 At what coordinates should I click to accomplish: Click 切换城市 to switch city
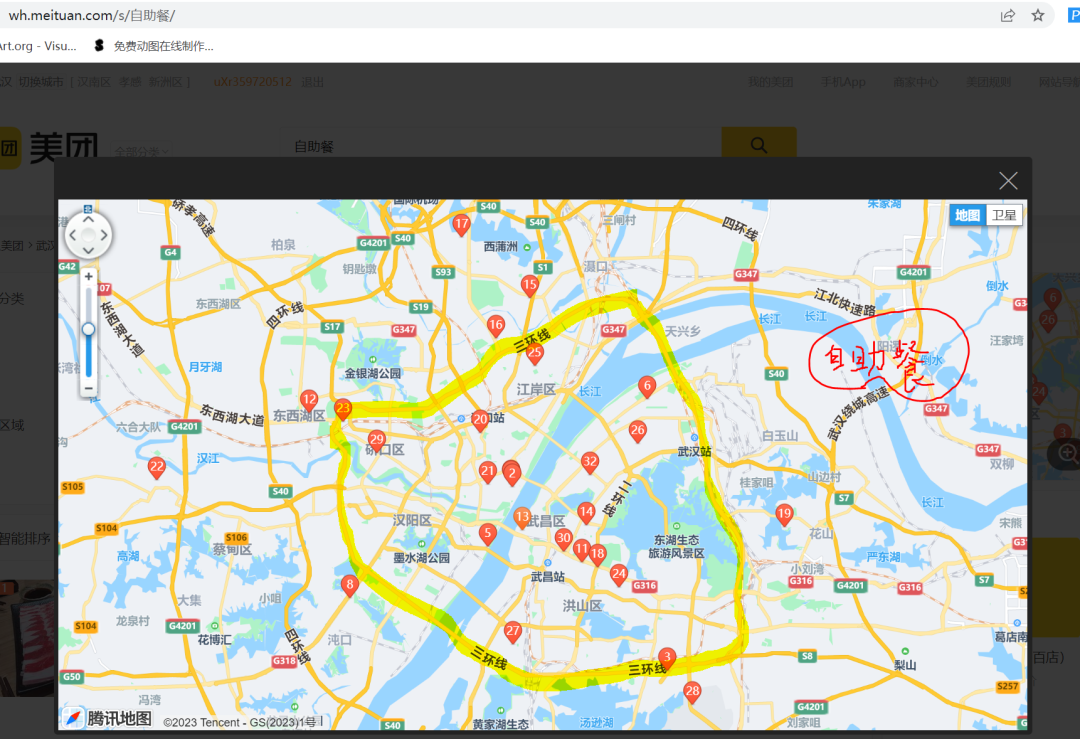click(x=41, y=82)
